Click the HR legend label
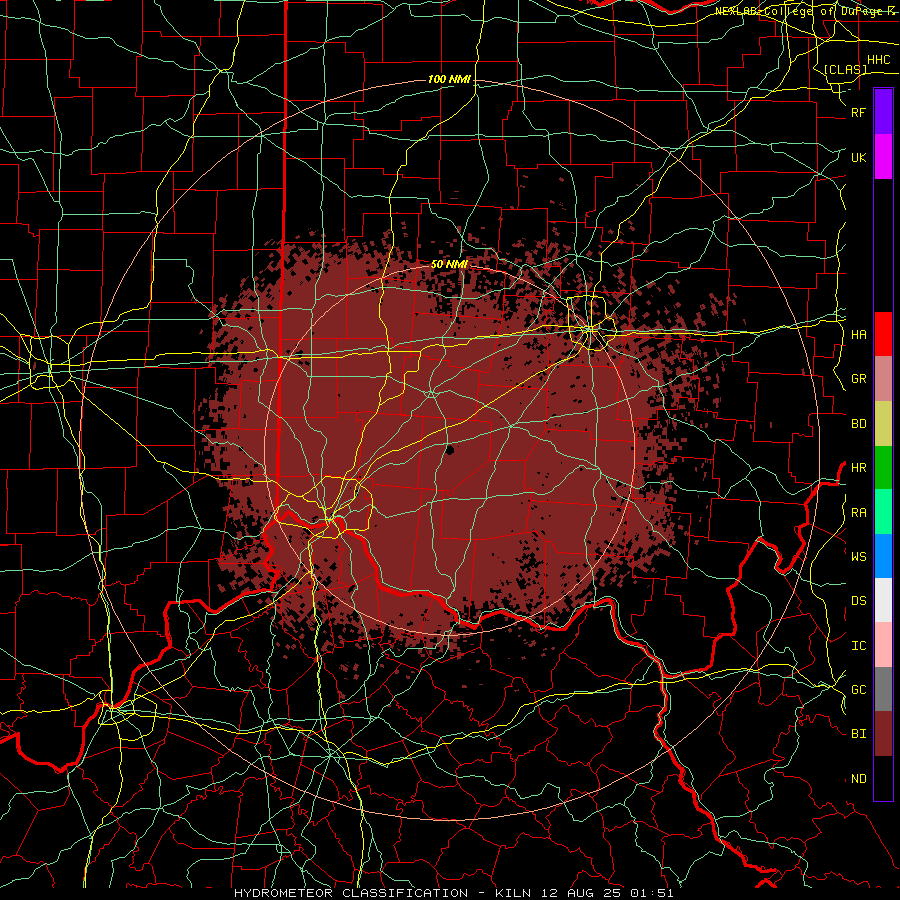This screenshot has height=900, width=900. 858,468
